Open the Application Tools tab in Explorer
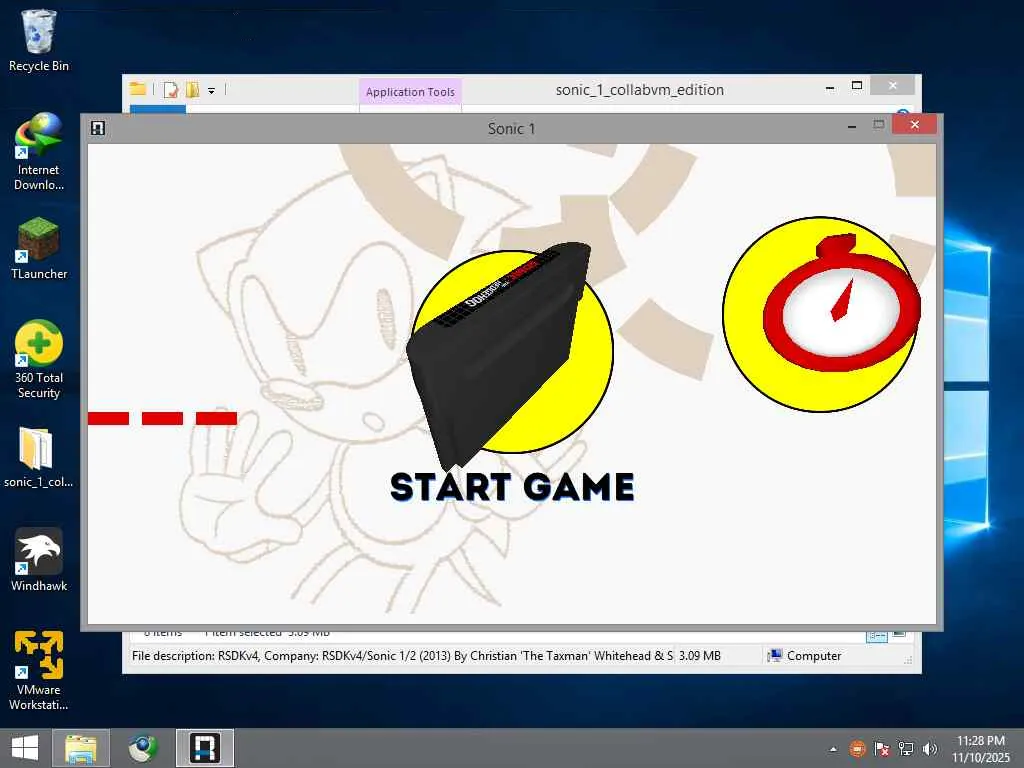1024x768 pixels. tap(410, 92)
